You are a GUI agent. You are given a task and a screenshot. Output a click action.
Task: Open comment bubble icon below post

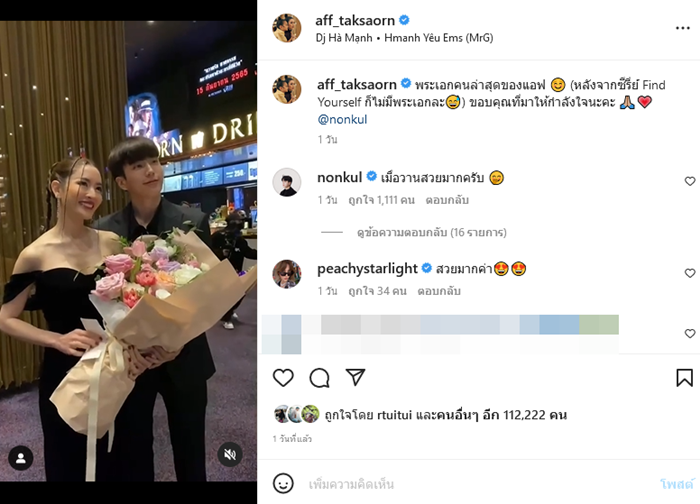pos(320,378)
